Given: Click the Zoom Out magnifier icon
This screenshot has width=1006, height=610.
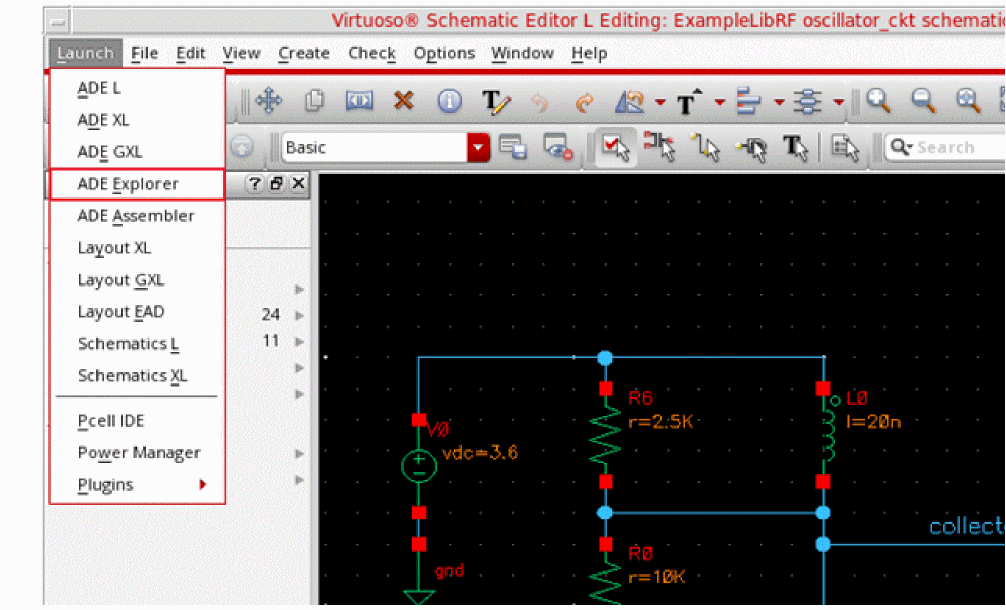Looking at the screenshot, I should [923, 100].
